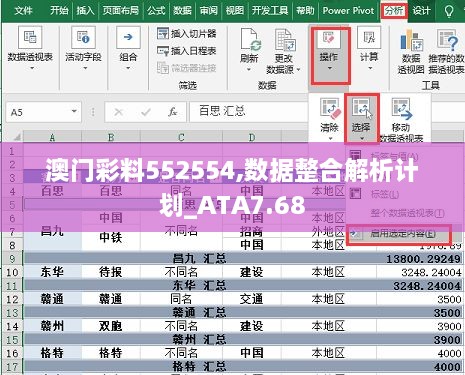Open the 选择 select dropdown button
Viewport: 465px width, 375px height.
click(361, 118)
